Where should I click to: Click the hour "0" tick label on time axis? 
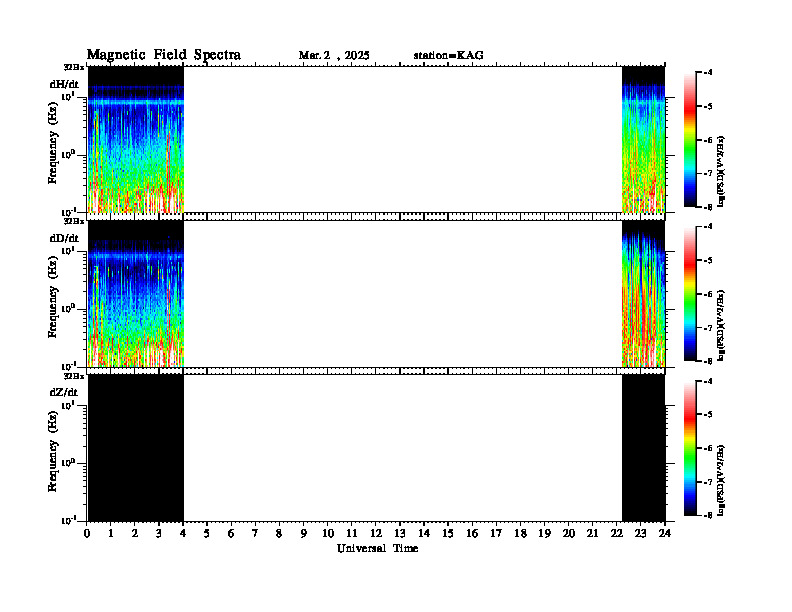87,533
